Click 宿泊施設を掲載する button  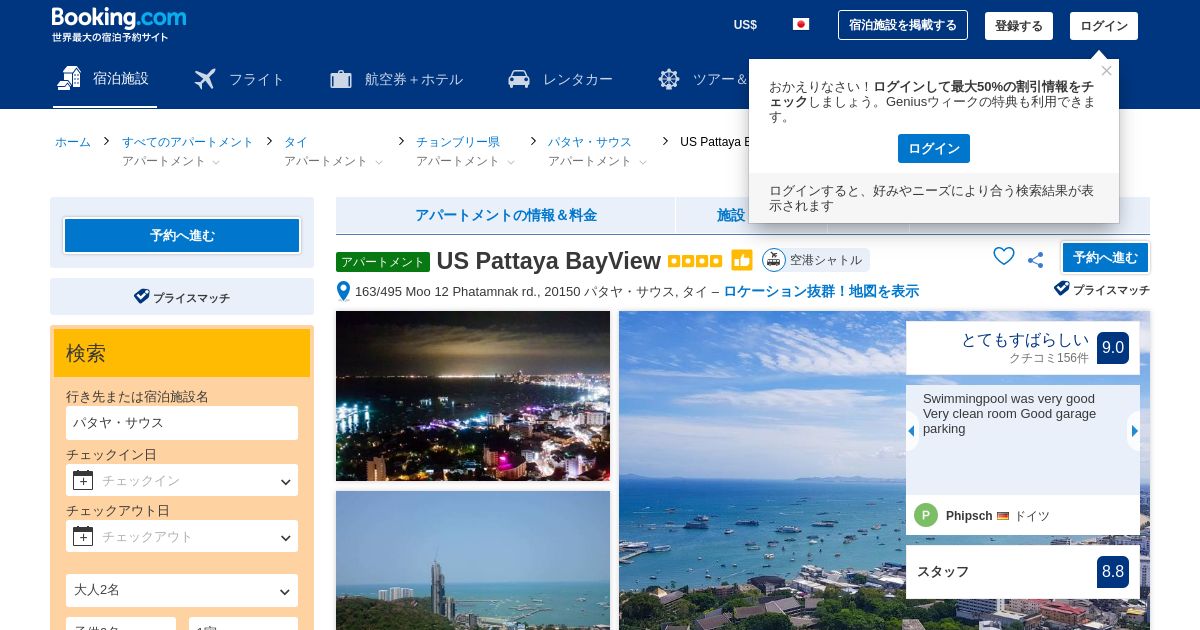(903, 25)
